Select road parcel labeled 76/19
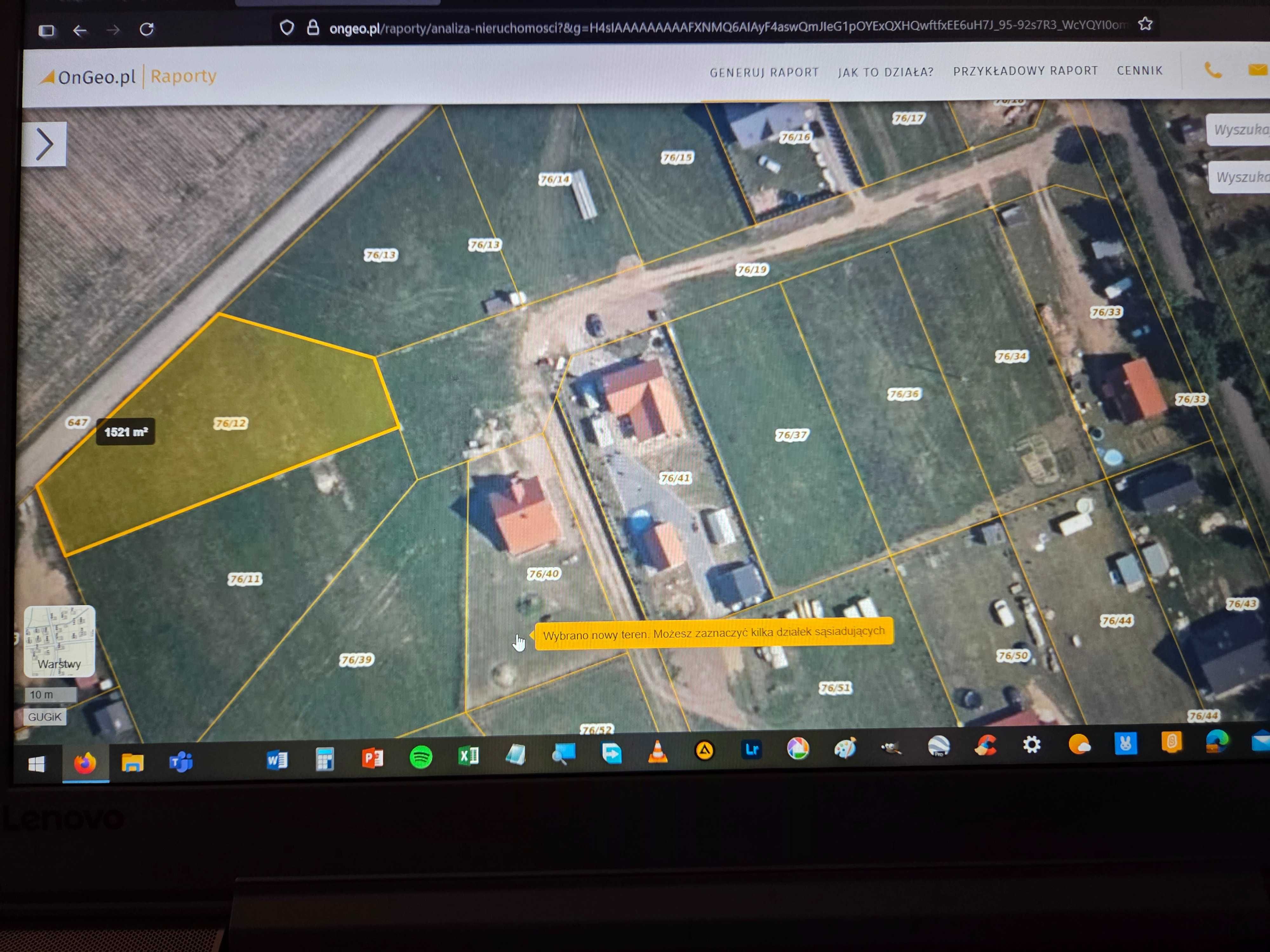 752,269
